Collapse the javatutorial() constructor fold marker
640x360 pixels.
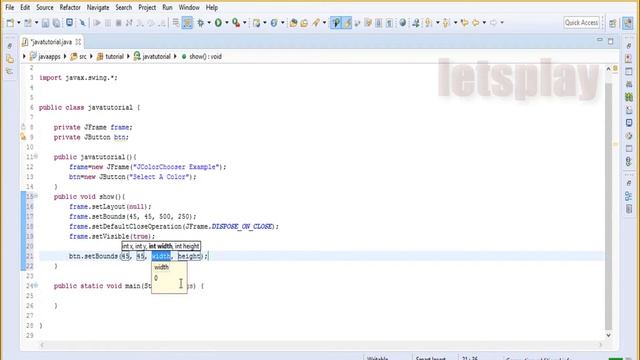[x=36, y=156]
